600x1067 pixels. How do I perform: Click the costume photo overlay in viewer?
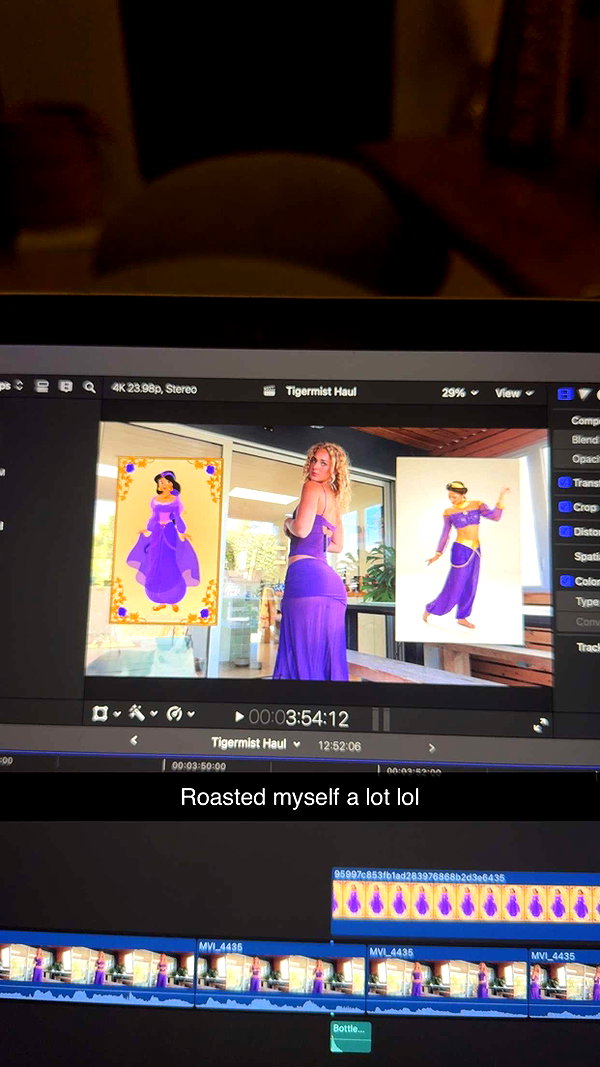pyautogui.click(x=459, y=551)
